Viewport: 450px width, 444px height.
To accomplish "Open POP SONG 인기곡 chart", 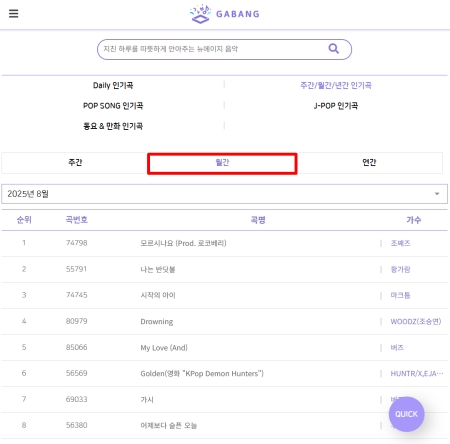I will 113,106.
